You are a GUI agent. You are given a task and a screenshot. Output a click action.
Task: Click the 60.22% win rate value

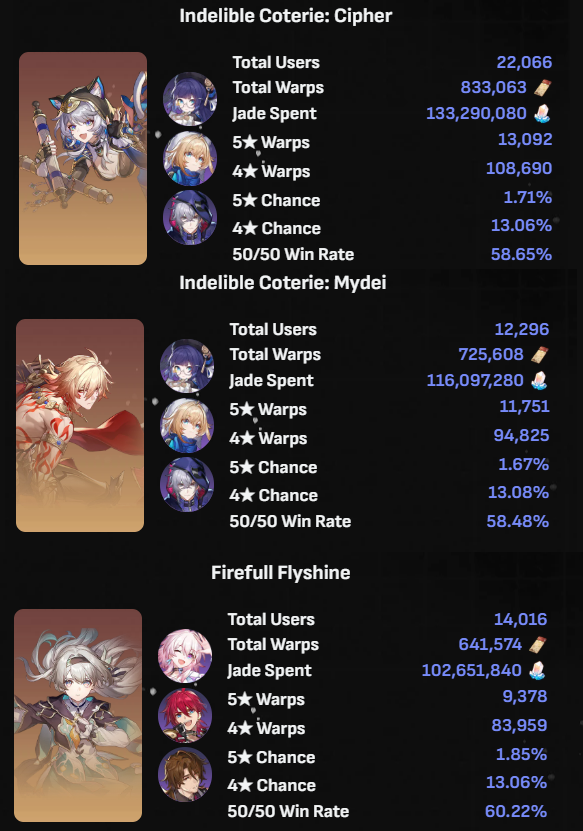(516, 811)
